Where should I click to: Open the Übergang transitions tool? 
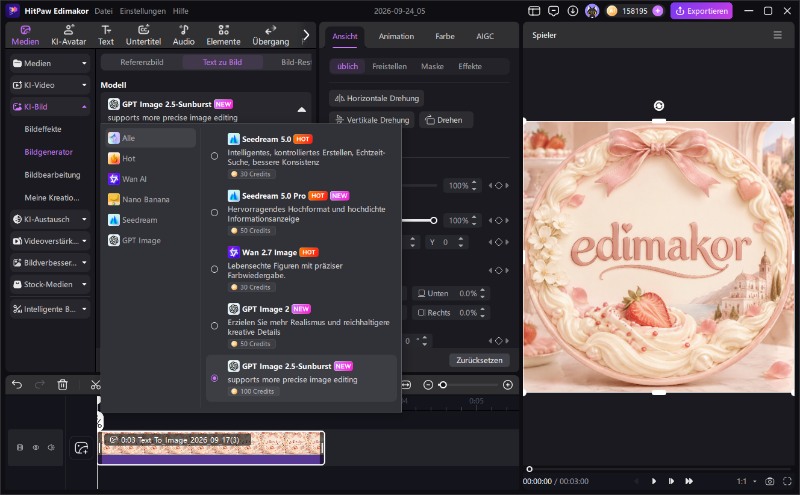coord(270,35)
